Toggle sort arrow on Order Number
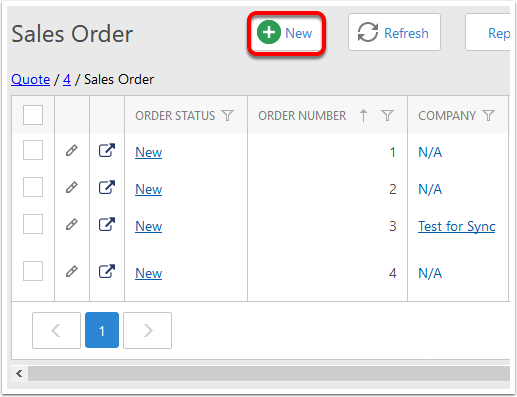This screenshot has width=517, height=397. [363, 115]
